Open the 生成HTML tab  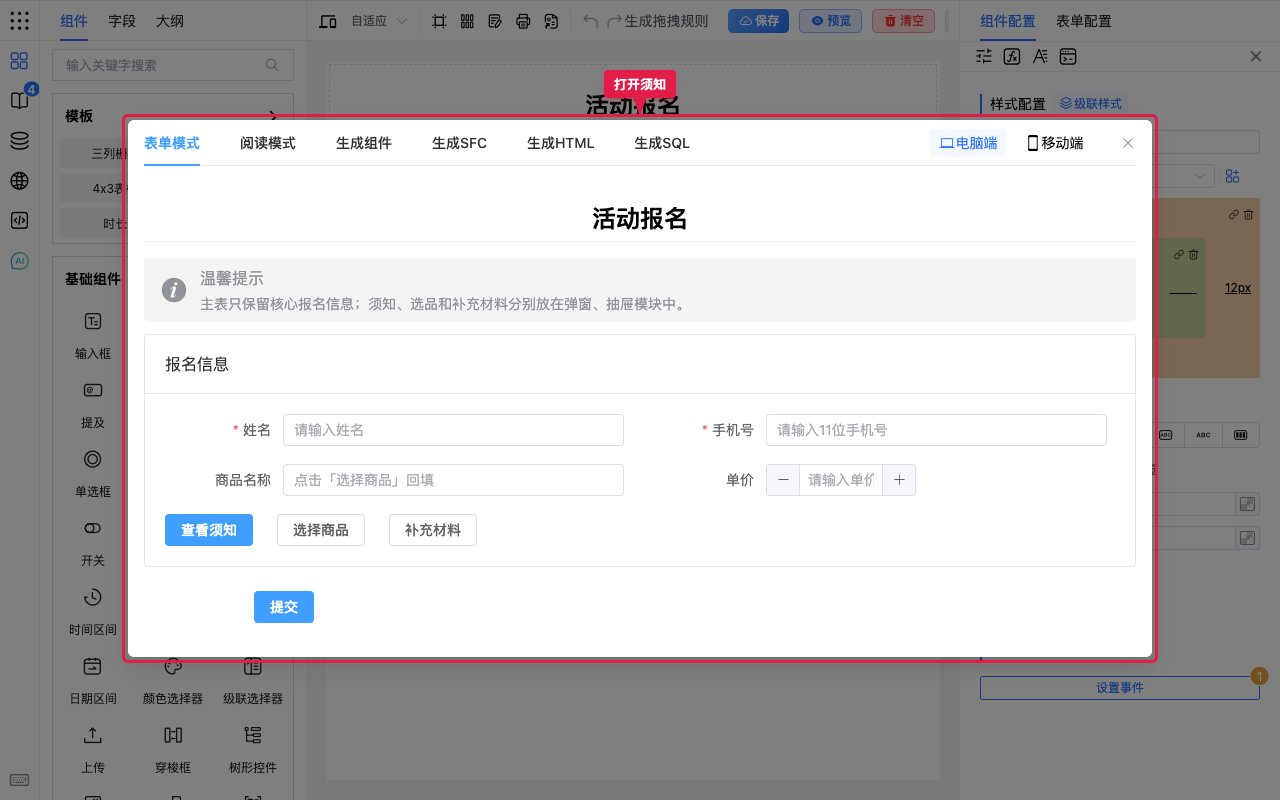pyautogui.click(x=561, y=143)
